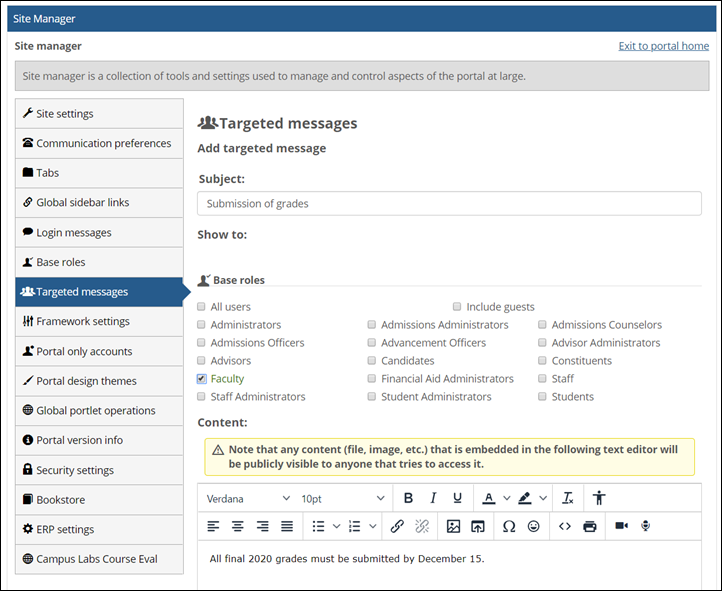Expand the highlight color options arrow
The image size is (722, 591).
coord(543,498)
